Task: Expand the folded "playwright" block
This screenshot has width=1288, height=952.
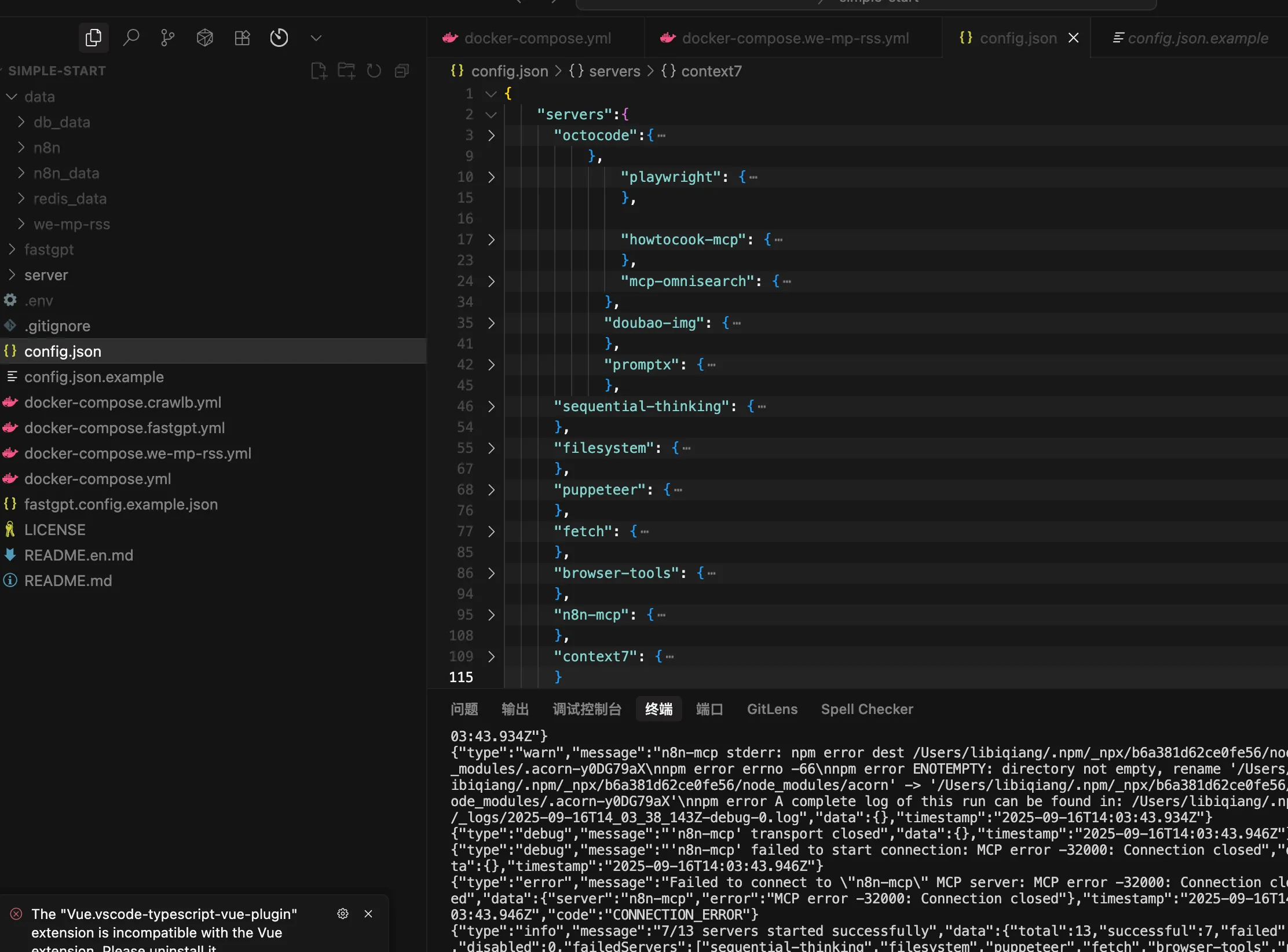Action: [x=491, y=177]
